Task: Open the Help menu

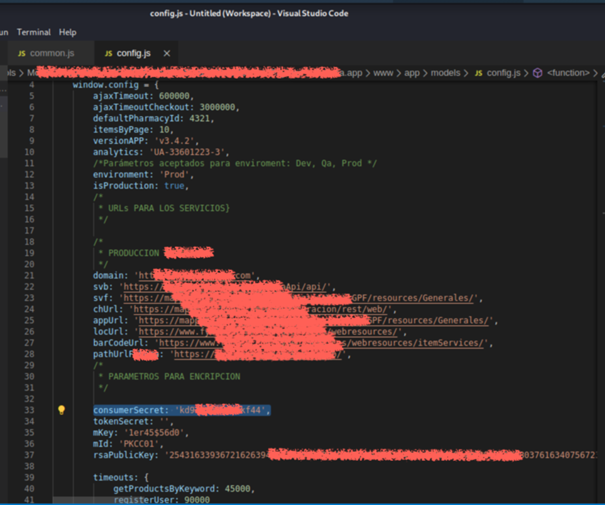Action: tap(68, 33)
